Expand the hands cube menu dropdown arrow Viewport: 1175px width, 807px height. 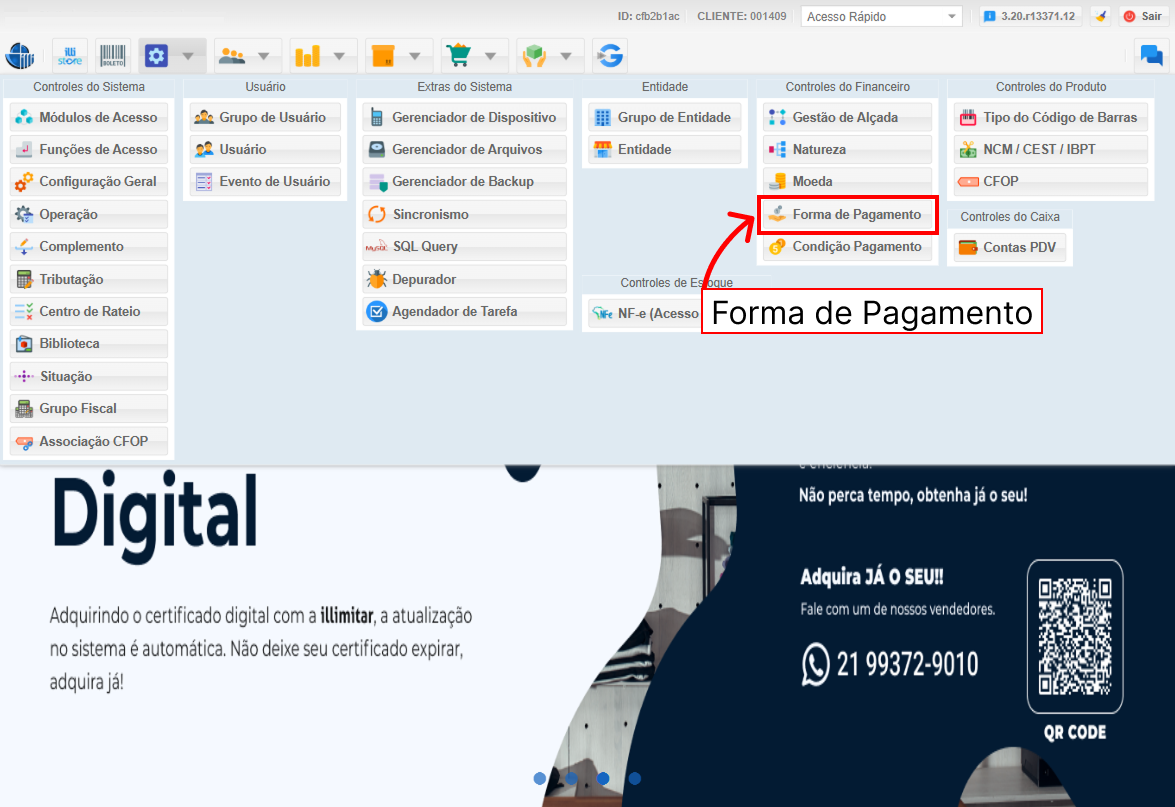pos(566,56)
